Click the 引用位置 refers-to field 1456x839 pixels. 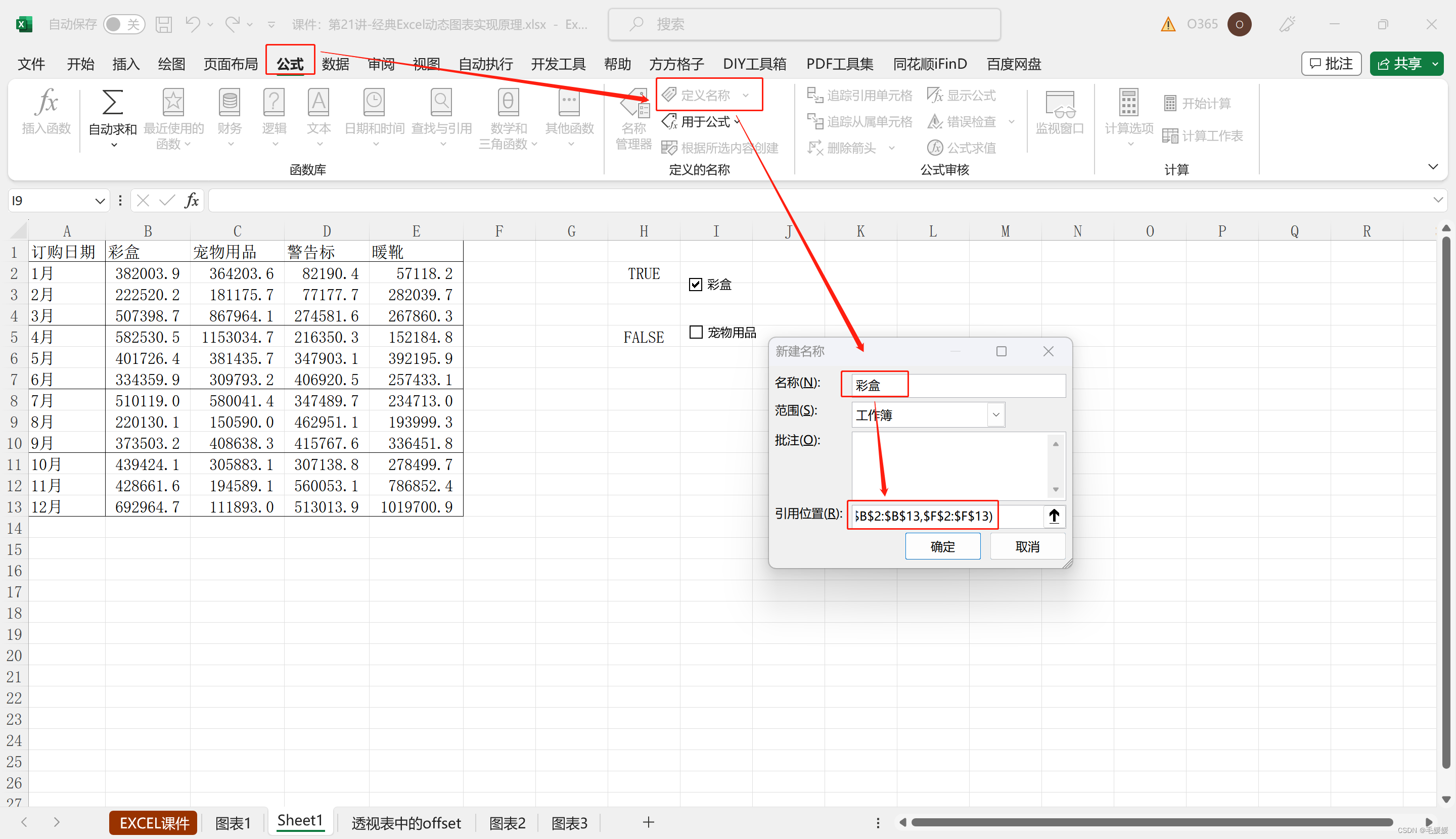pyautogui.click(x=947, y=516)
